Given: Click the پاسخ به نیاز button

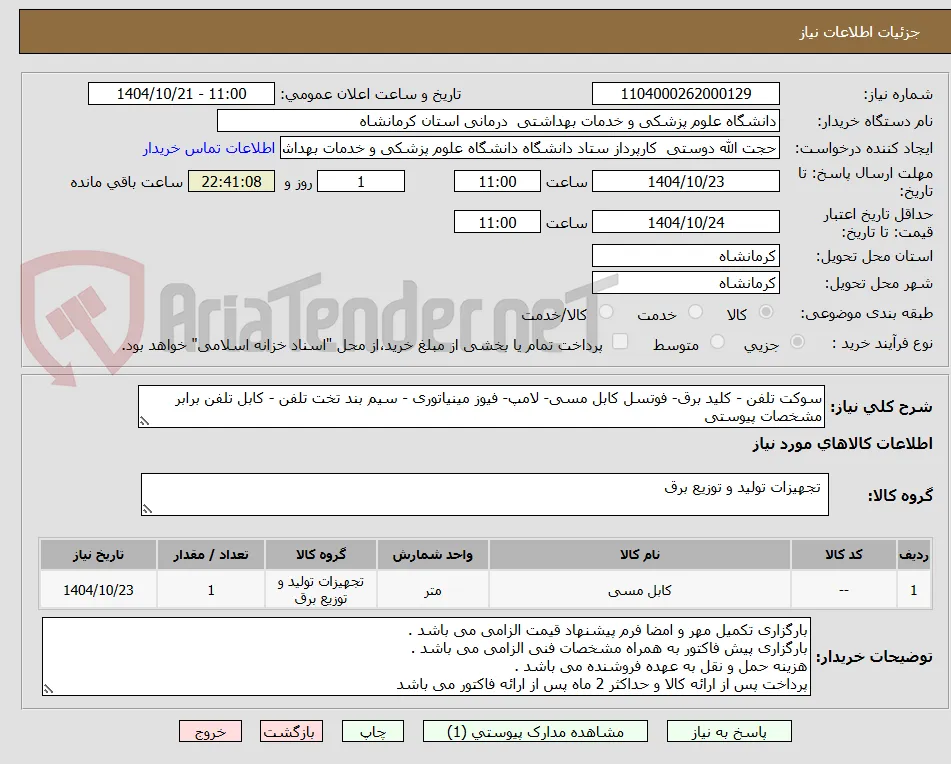Looking at the screenshot, I should coord(729,731).
